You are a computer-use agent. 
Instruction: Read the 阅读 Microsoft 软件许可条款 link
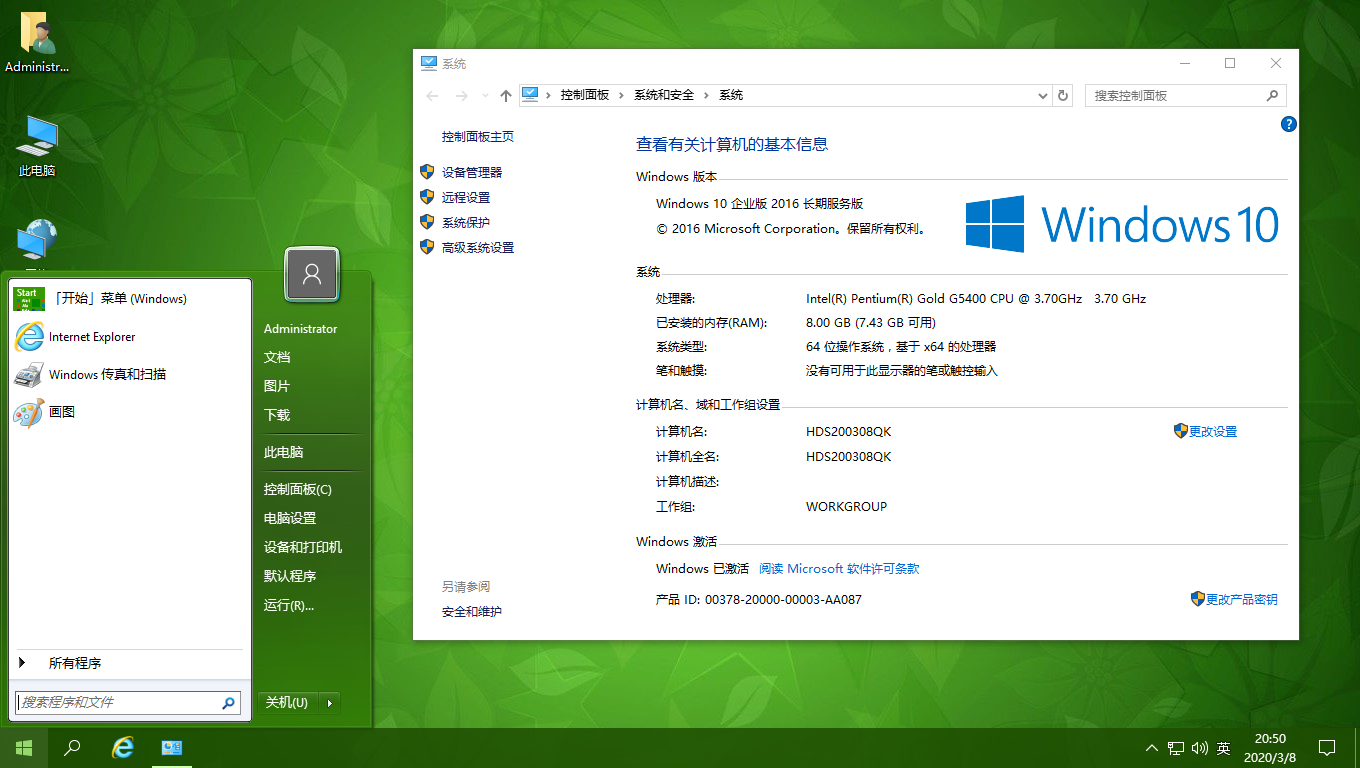click(x=839, y=568)
